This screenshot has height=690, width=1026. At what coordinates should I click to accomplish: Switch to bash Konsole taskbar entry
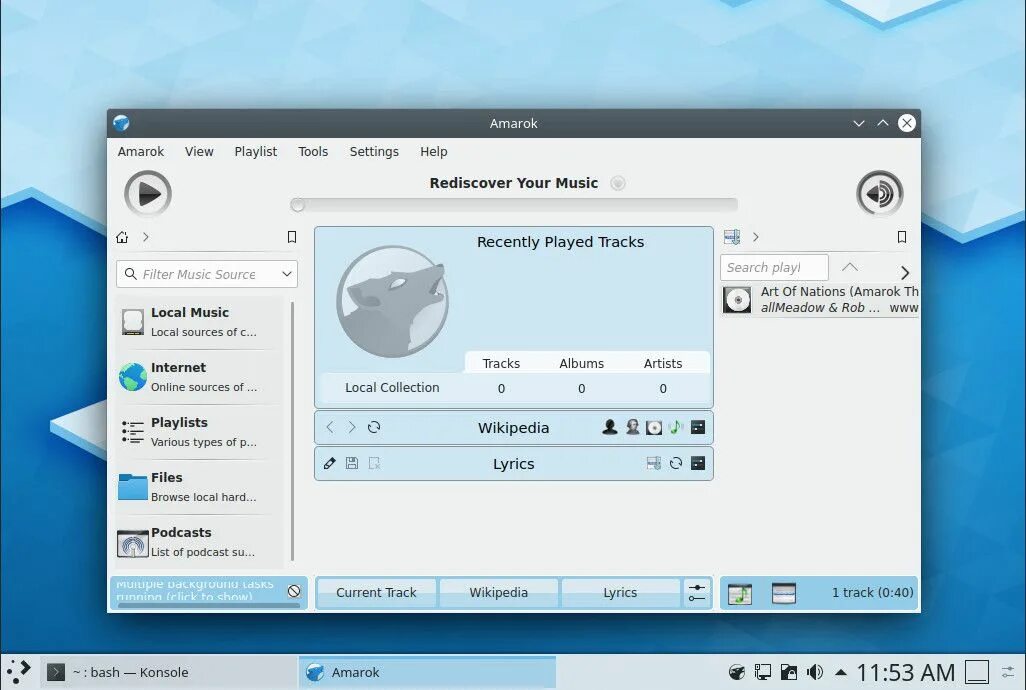click(169, 672)
